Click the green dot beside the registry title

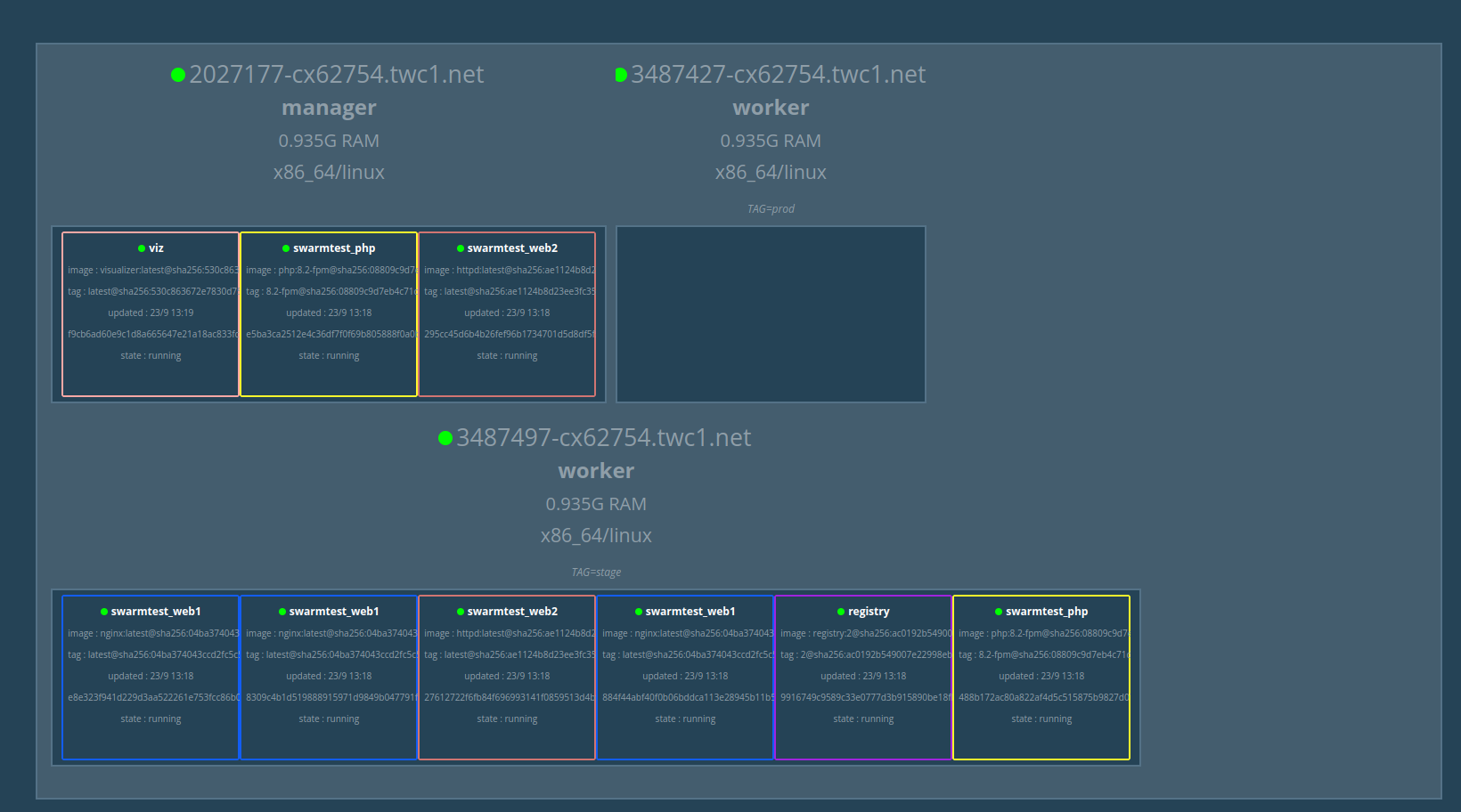pos(841,612)
